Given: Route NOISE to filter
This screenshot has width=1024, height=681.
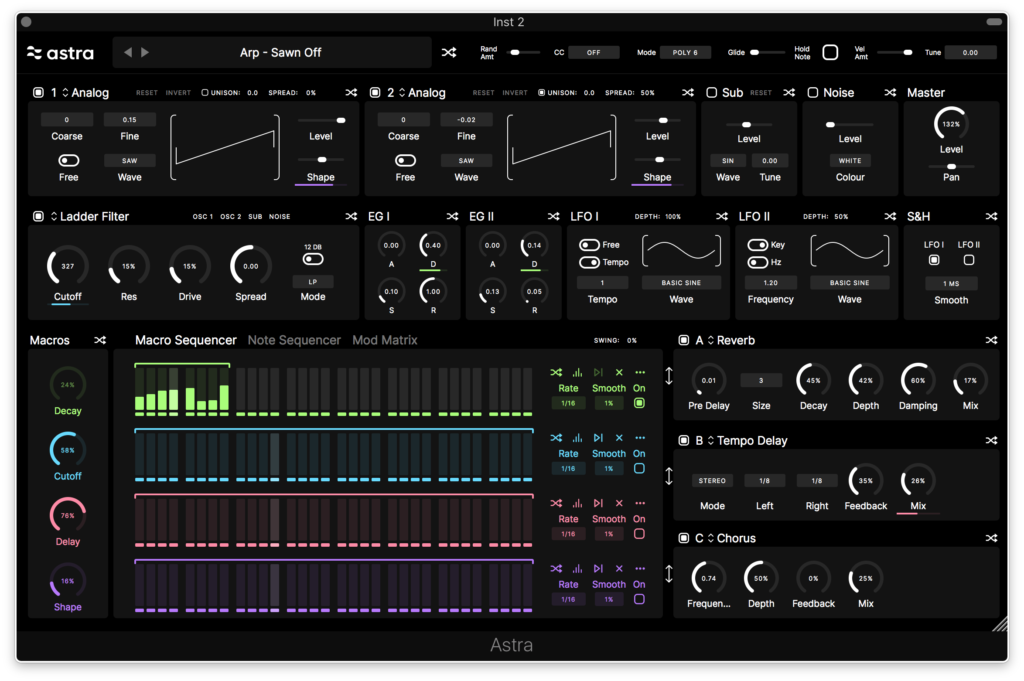Looking at the screenshot, I should pos(280,216).
